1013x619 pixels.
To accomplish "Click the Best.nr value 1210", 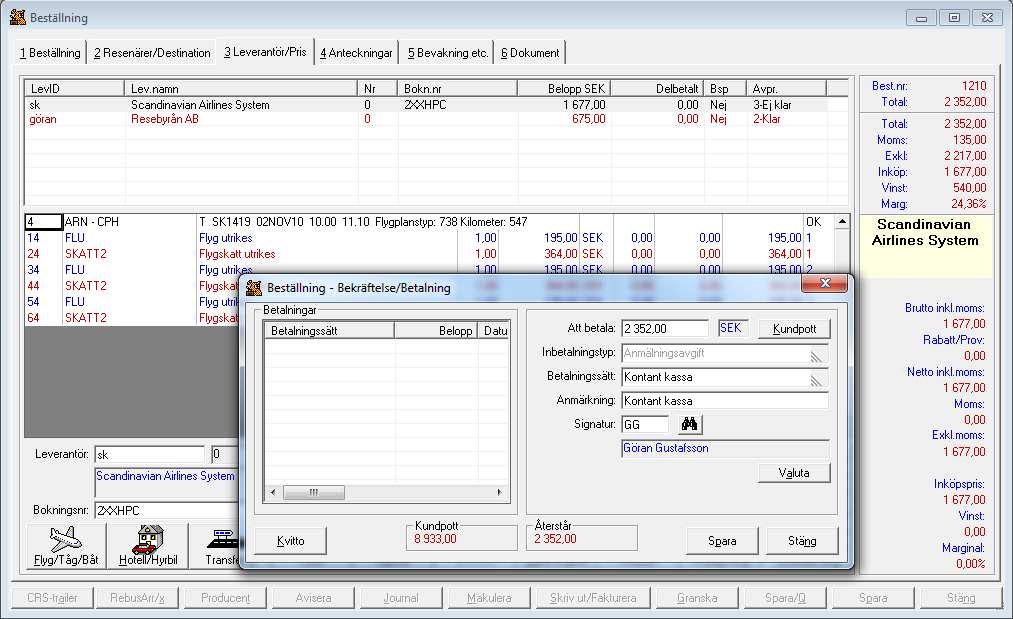I will [974, 86].
